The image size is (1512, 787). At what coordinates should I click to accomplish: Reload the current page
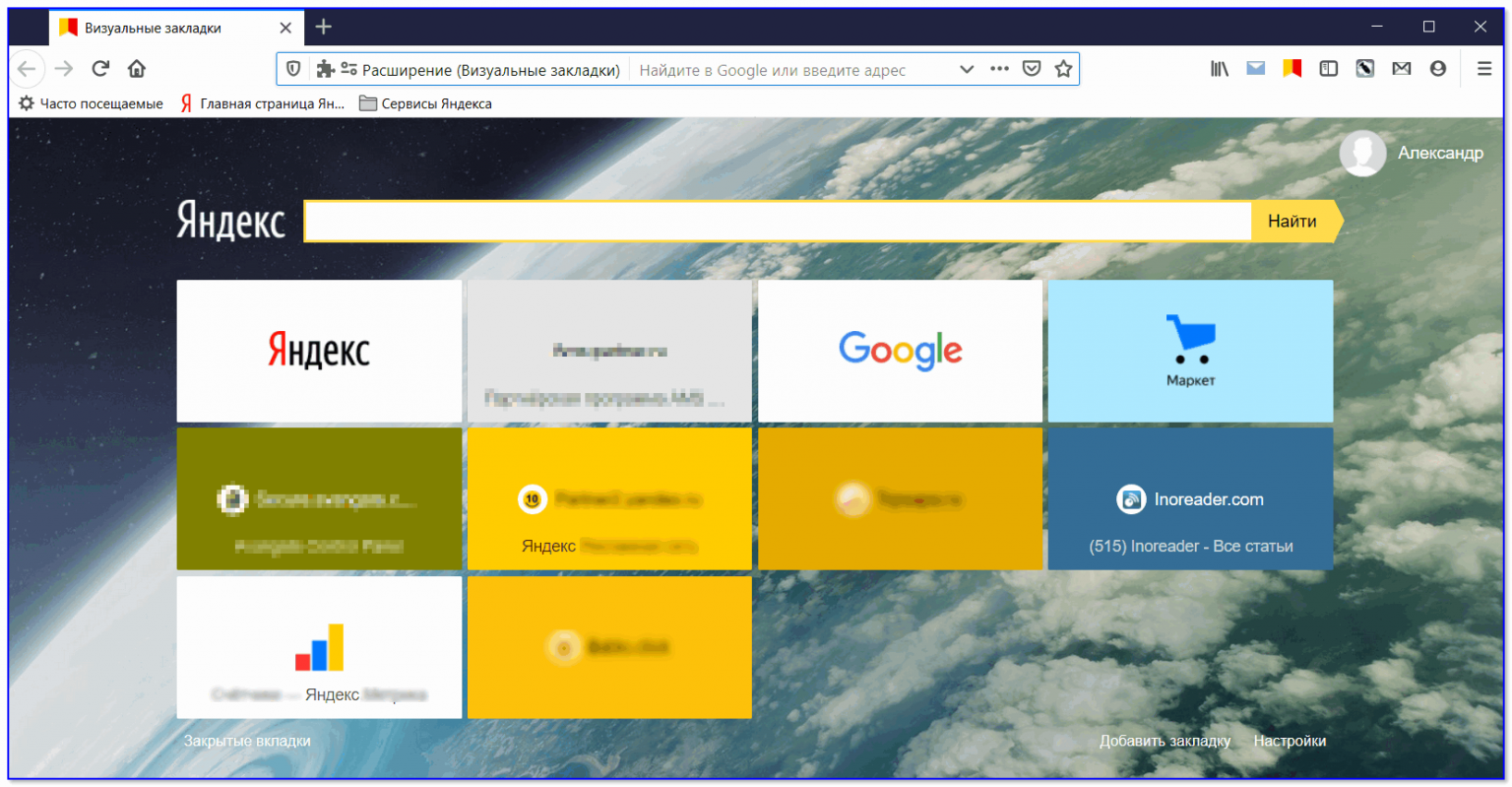(x=100, y=69)
